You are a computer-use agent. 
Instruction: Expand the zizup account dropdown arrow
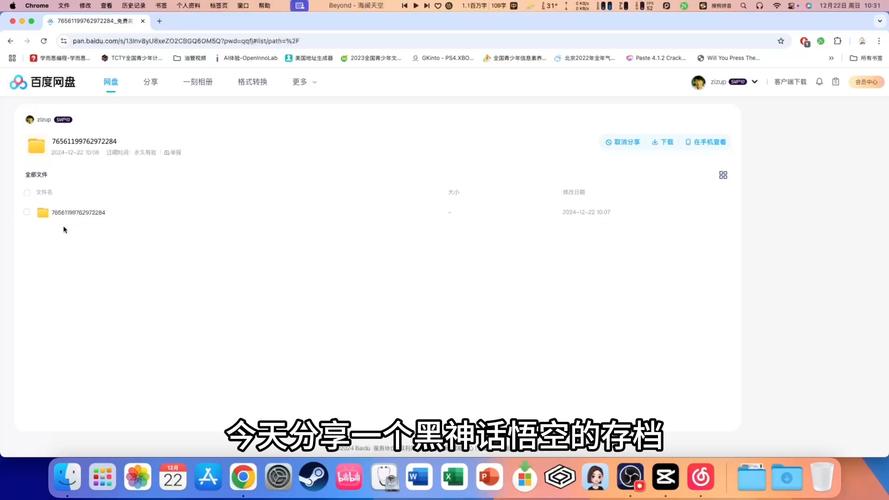click(755, 82)
